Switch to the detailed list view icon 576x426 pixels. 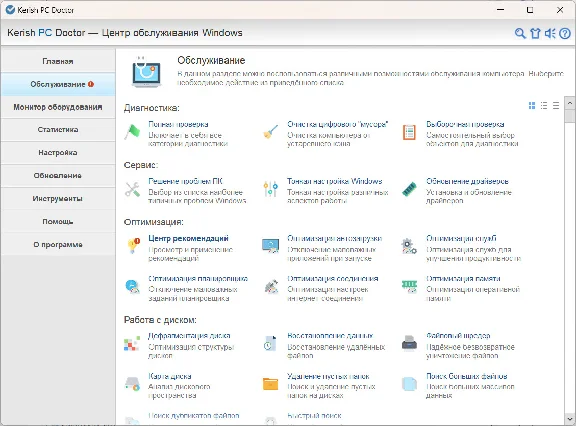544,106
